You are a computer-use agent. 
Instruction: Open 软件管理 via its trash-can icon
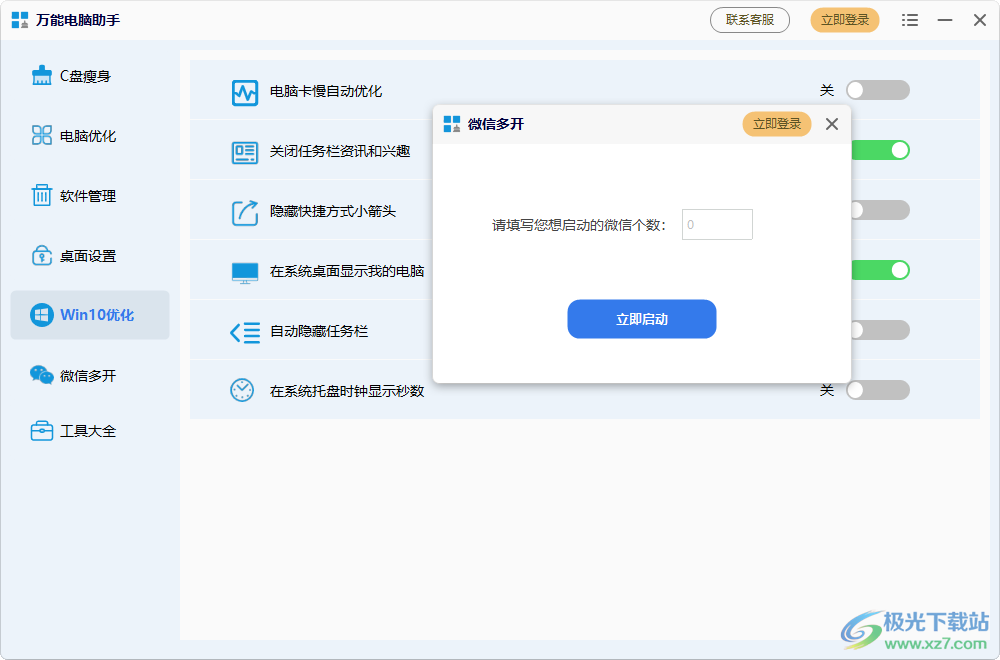point(41,195)
